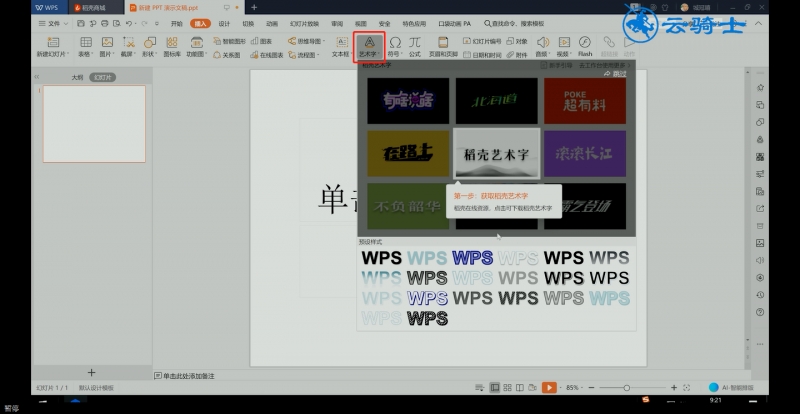800x414 pixels.
Task: Insert a Flash file
Action: [585, 46]
